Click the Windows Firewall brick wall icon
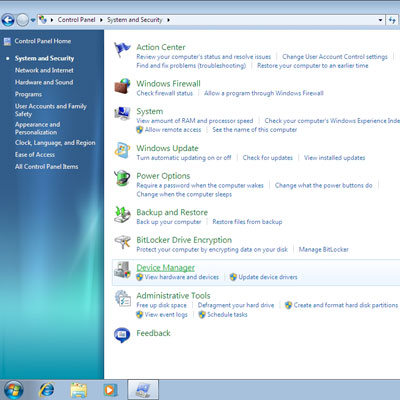 coord(122,86)
